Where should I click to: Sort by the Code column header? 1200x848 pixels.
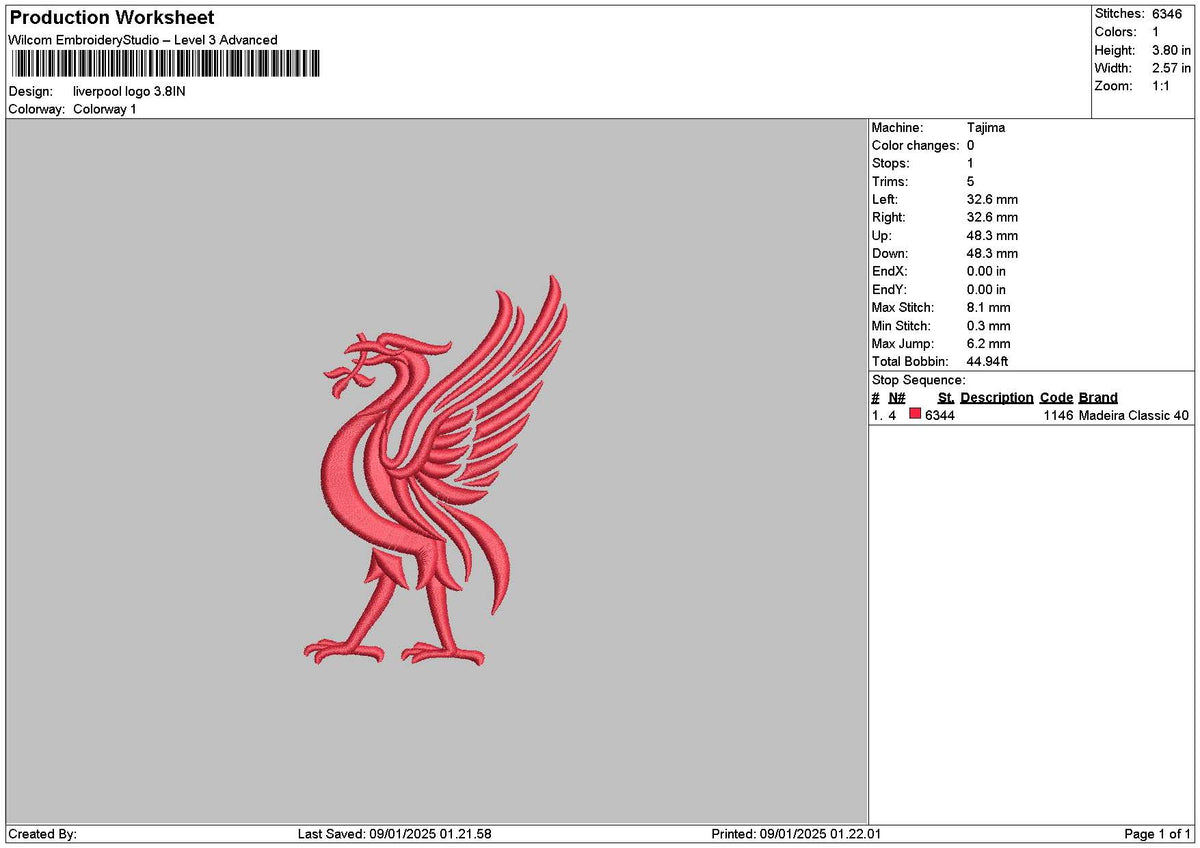pos(1055,397)
